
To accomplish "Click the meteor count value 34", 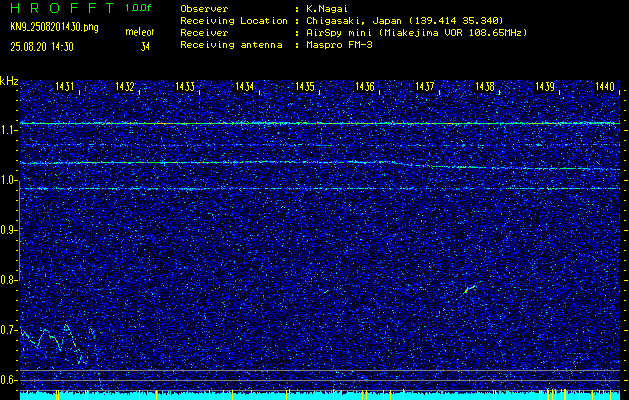I will 145,47.
